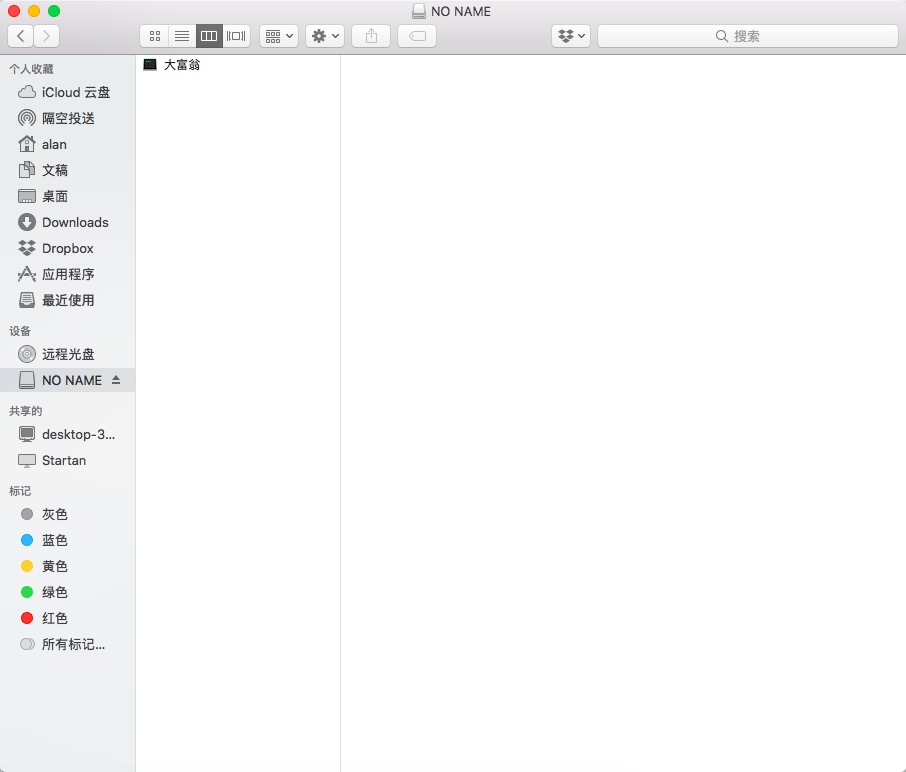Open the 远程光盘 device
The width and height of the screenshot is (906, 772).
coord(68,354)
